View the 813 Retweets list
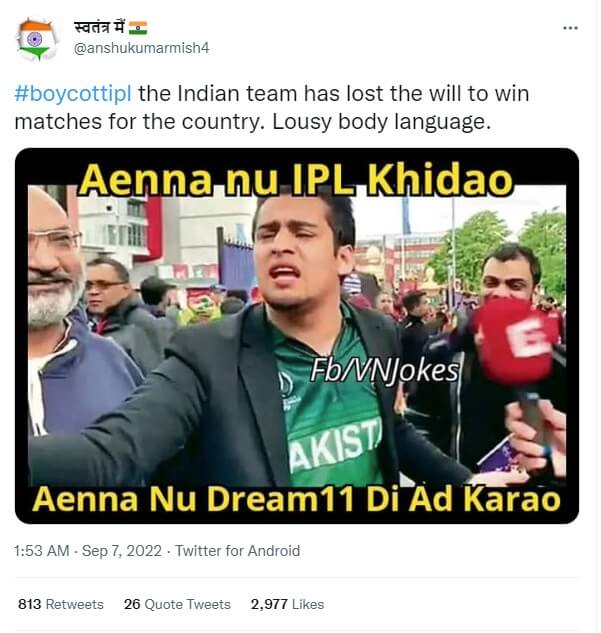 click(61, 604)
